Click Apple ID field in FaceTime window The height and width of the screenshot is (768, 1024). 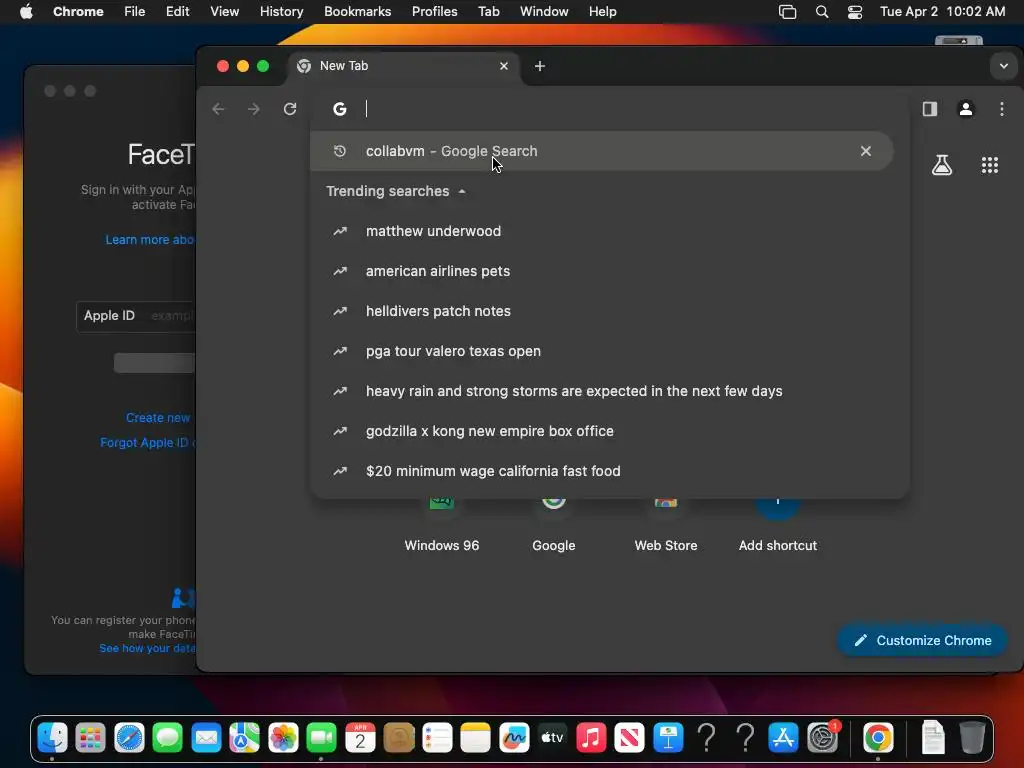[x=136, y=316]
